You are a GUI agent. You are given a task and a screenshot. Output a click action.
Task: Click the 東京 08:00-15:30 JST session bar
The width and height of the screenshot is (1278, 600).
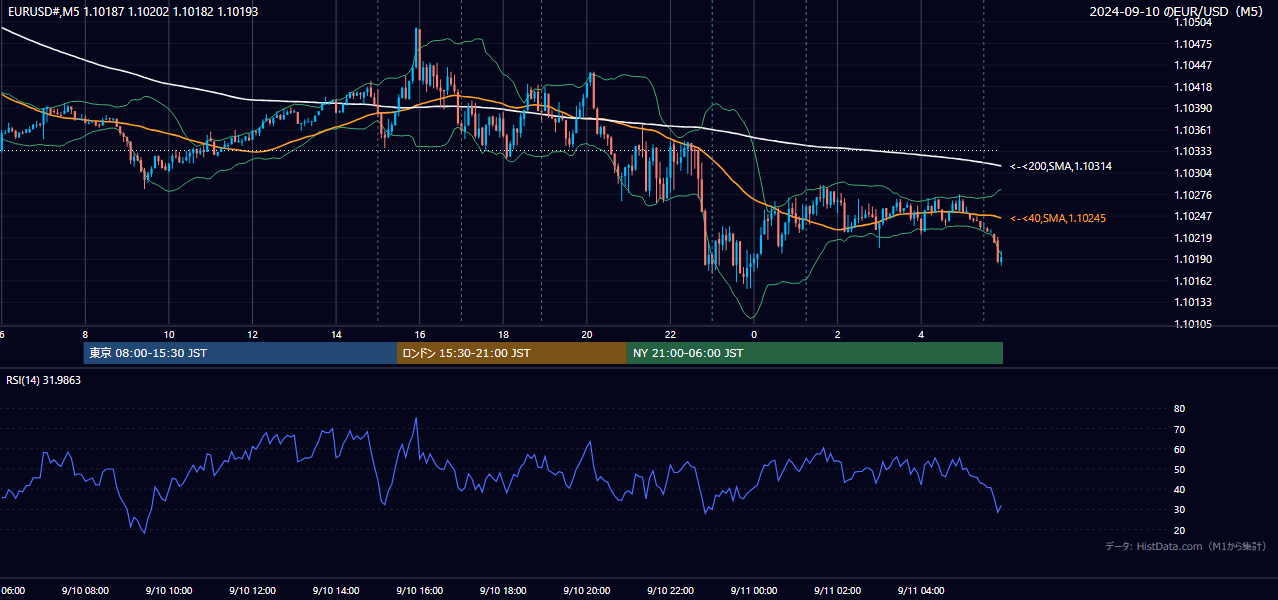[x=240, y=353]
